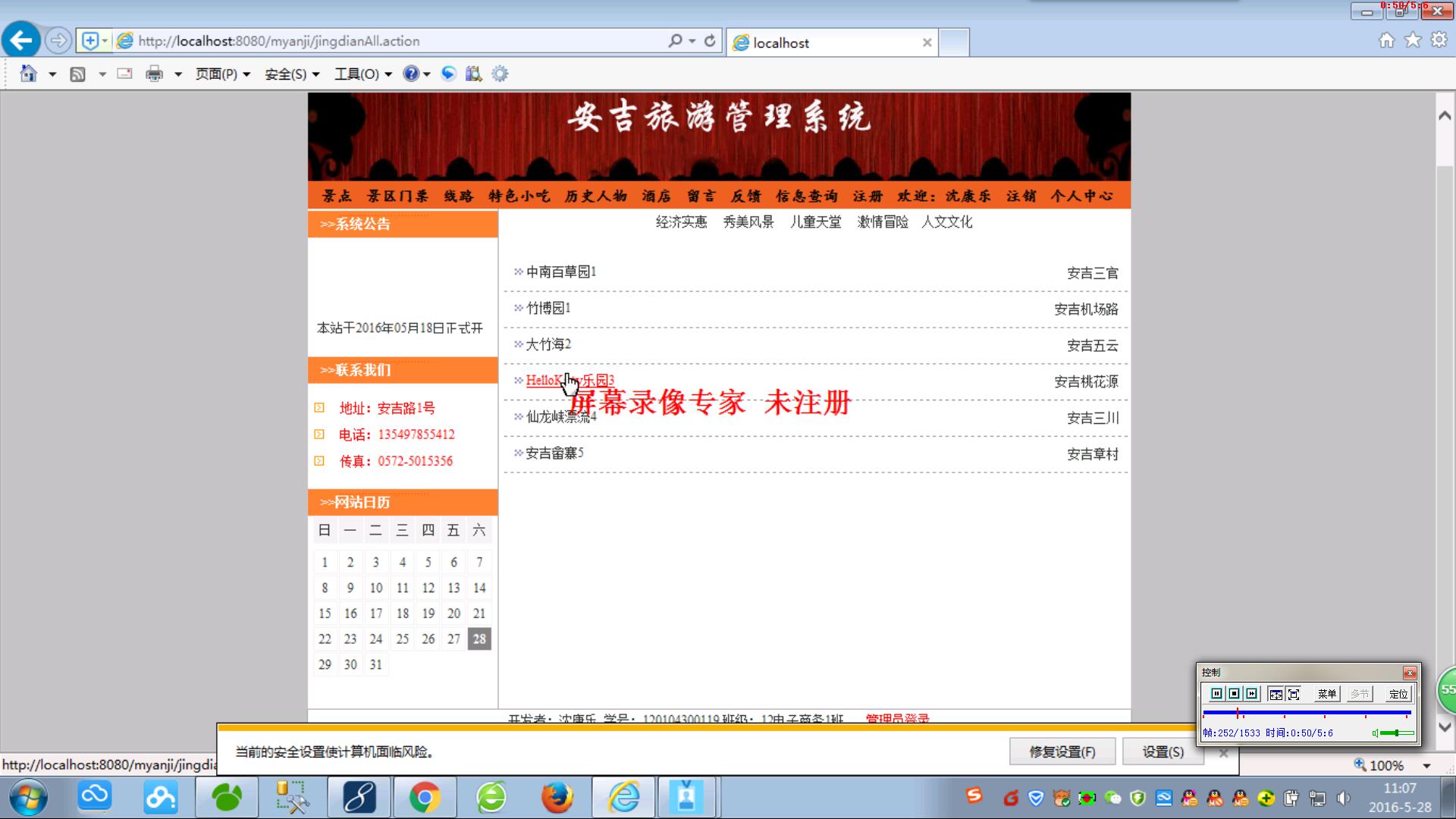
Task: Open Favorites star at top right
Action: 1413,40
